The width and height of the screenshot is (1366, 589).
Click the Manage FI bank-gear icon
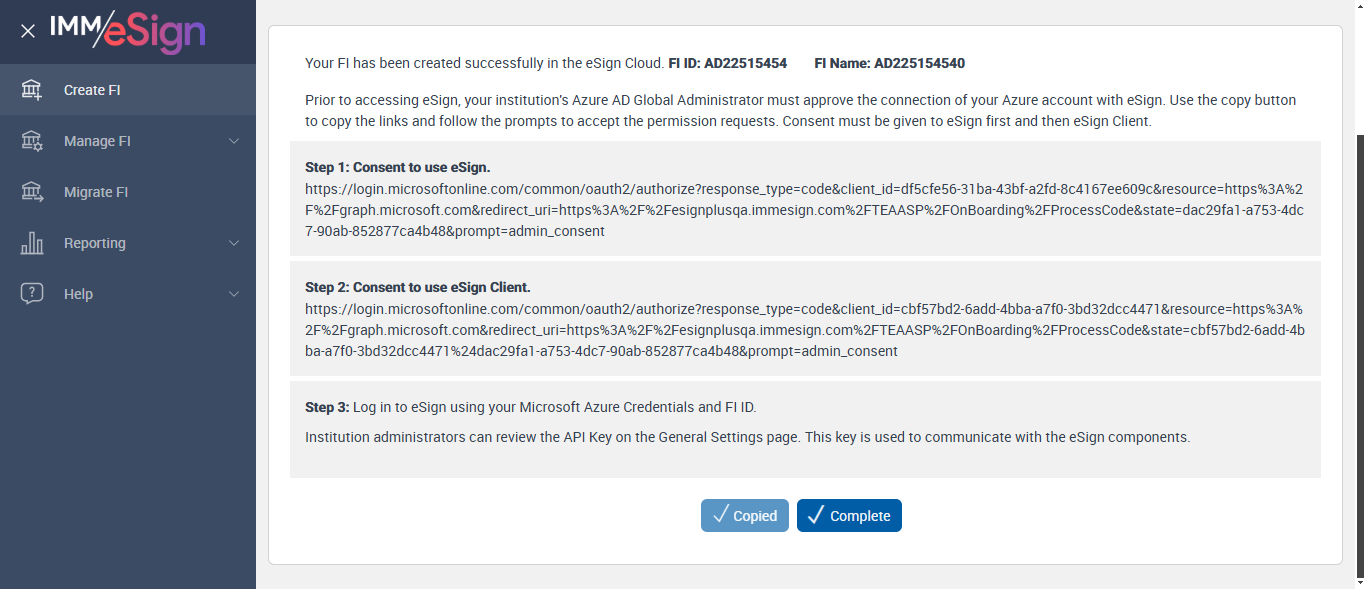(32, 141)
